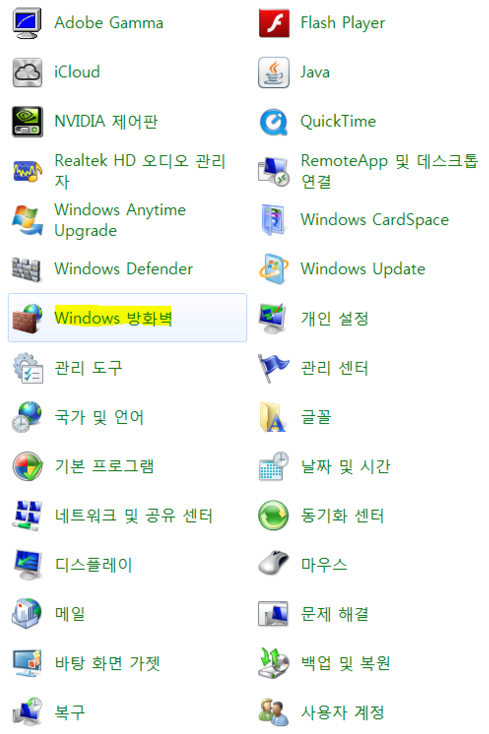Open the 국가 및 언어 link
Image resolution: width=489 pixels, height=734 pixels.
click(x=99, y=417)
